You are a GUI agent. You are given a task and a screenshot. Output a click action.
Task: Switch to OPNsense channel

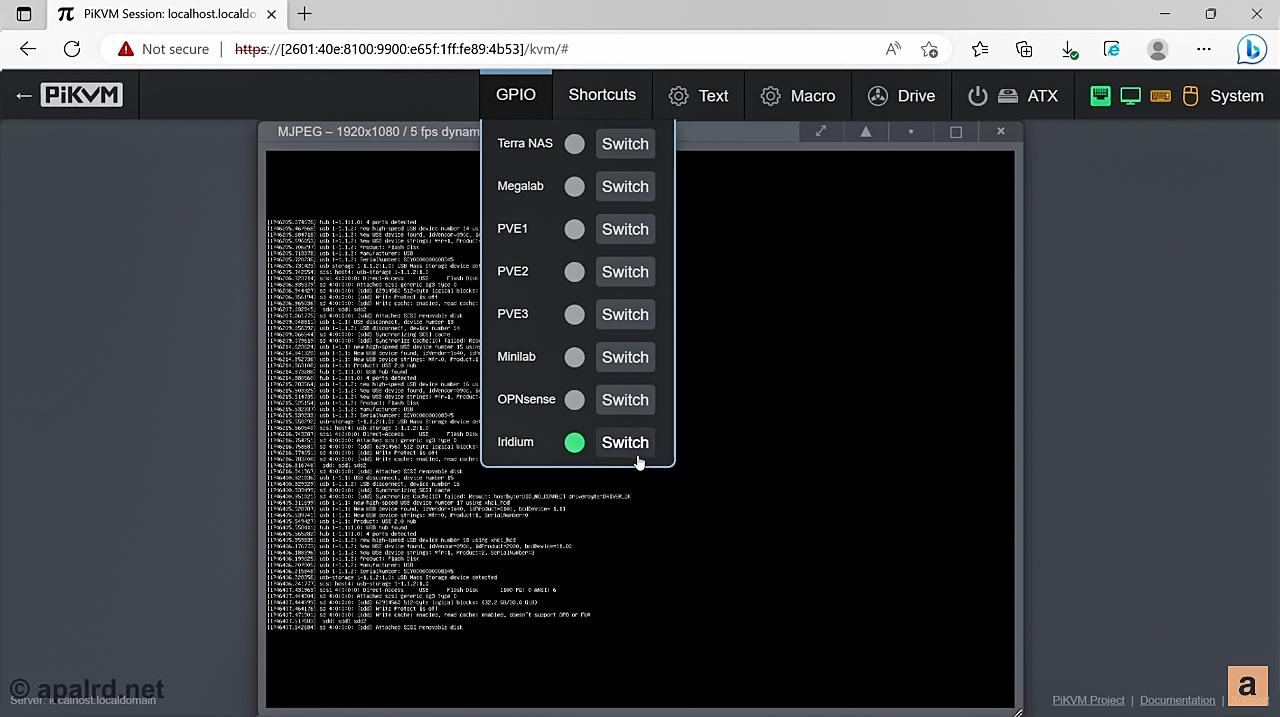point(625,400)
